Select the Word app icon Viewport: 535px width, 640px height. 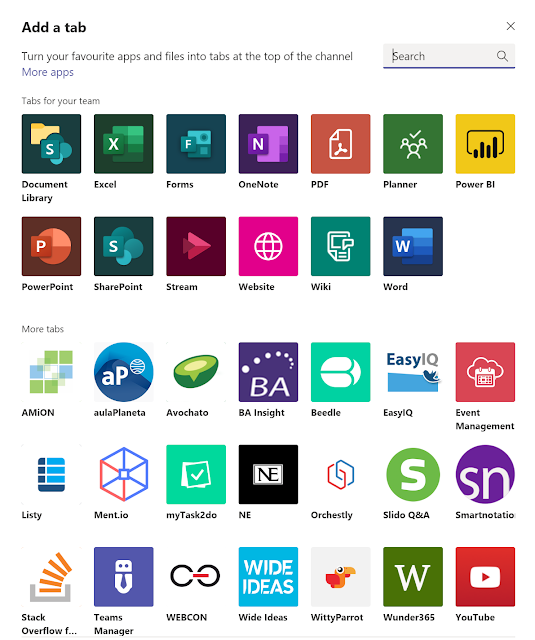413,246
